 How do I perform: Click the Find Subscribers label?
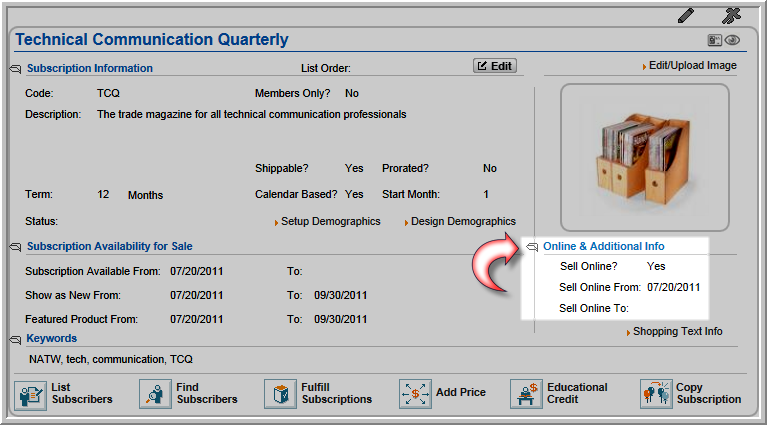click(207, 393)
